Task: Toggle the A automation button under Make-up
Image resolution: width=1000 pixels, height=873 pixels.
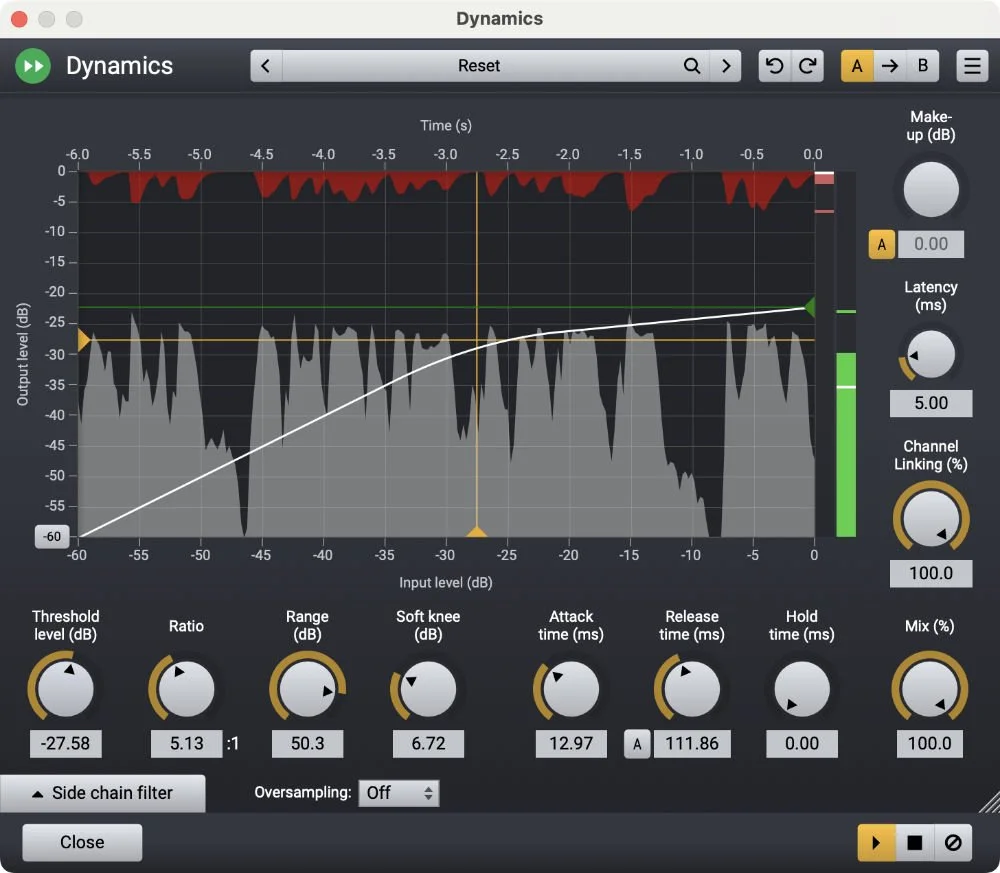Action: coord(880,243)
